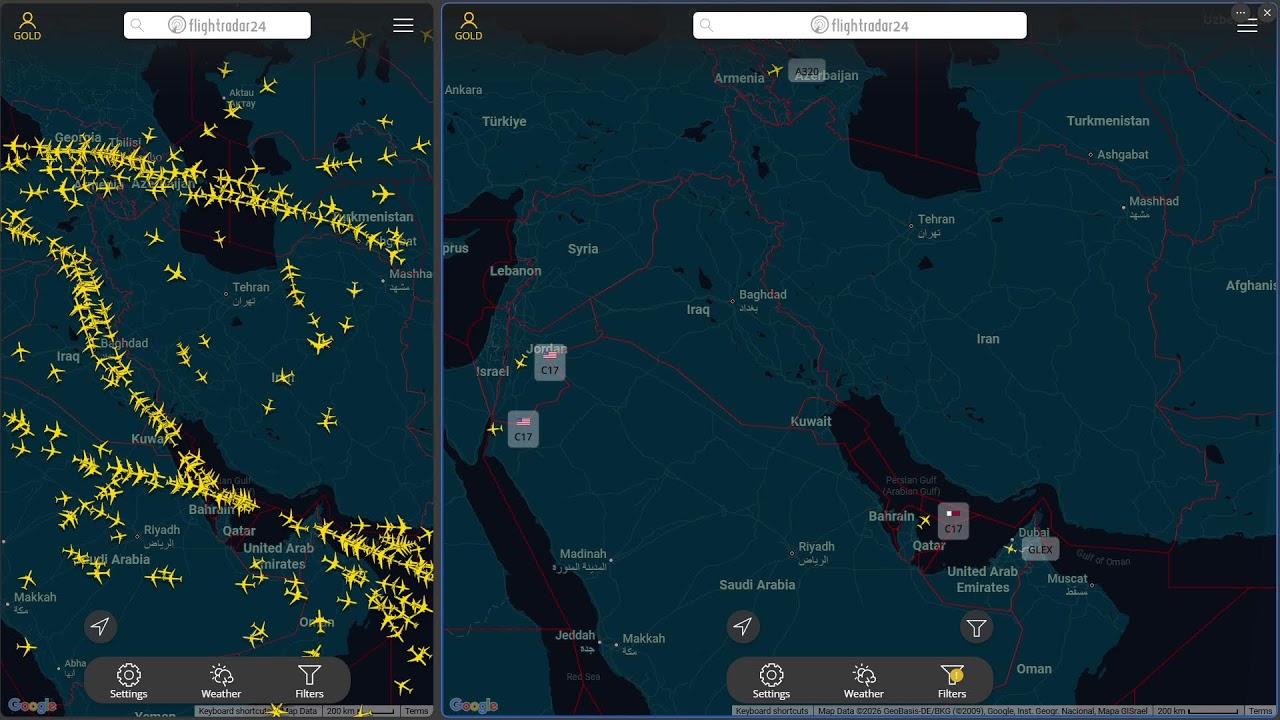Click search field in right flightradar24 window
The width and height of the screenshot is (1280, 720).
(x=860, y=26)
